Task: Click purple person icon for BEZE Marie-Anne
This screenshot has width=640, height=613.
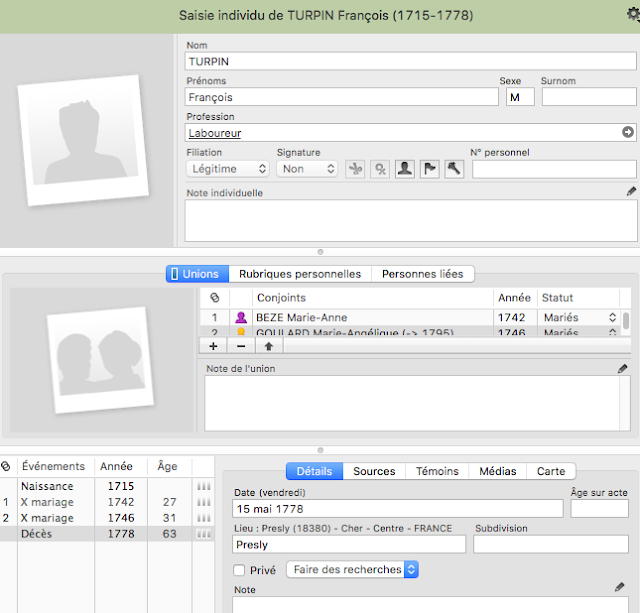Action: point(241,317)
